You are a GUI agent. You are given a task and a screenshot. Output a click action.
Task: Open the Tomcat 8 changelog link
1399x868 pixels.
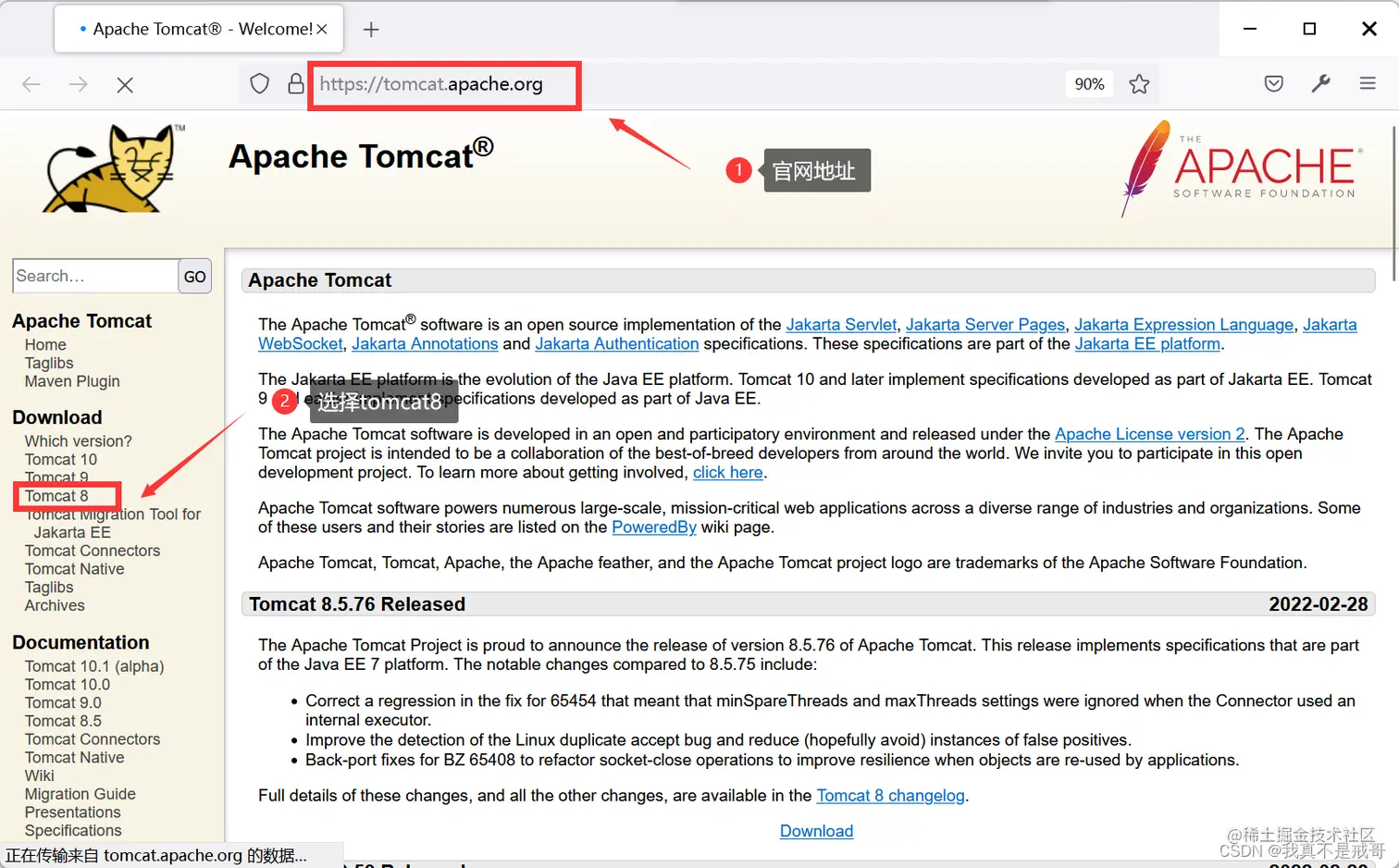890,796
